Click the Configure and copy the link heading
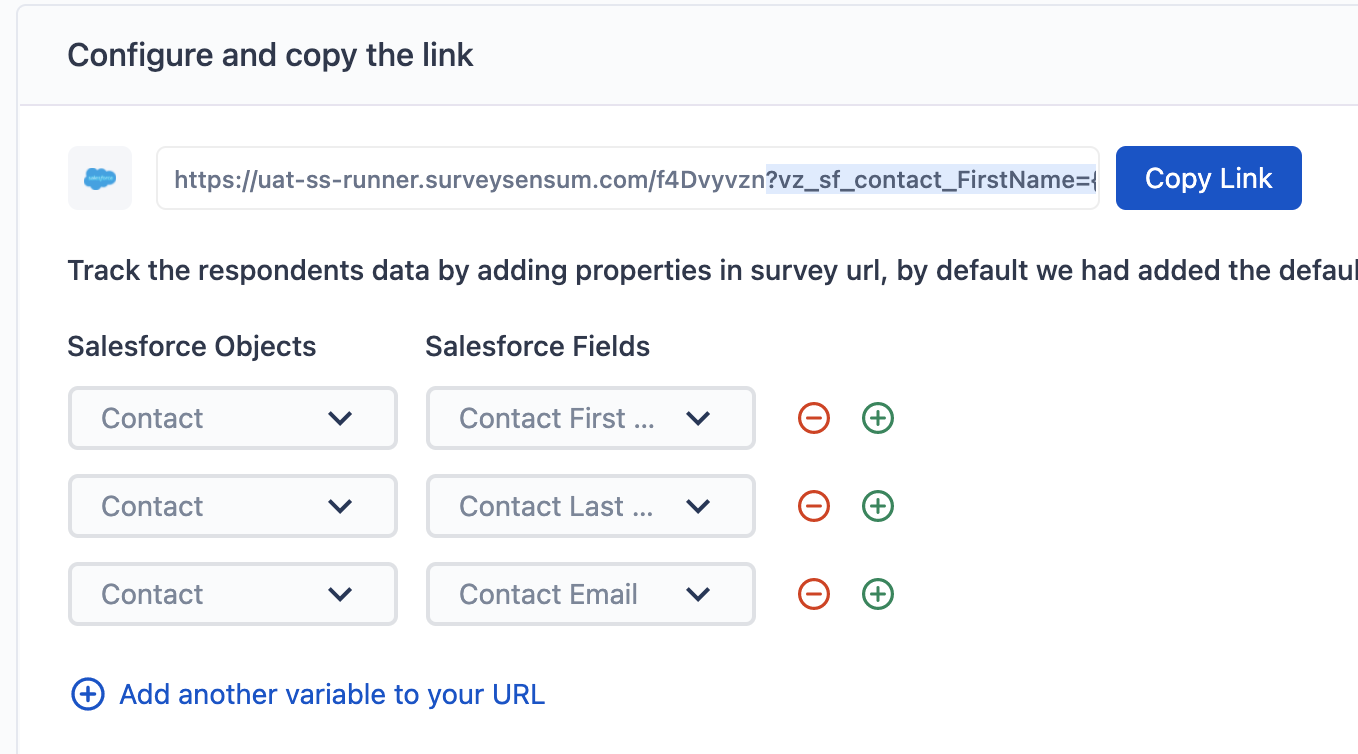Viewport: 1358px width, 754px height. [x=270, y=55]
